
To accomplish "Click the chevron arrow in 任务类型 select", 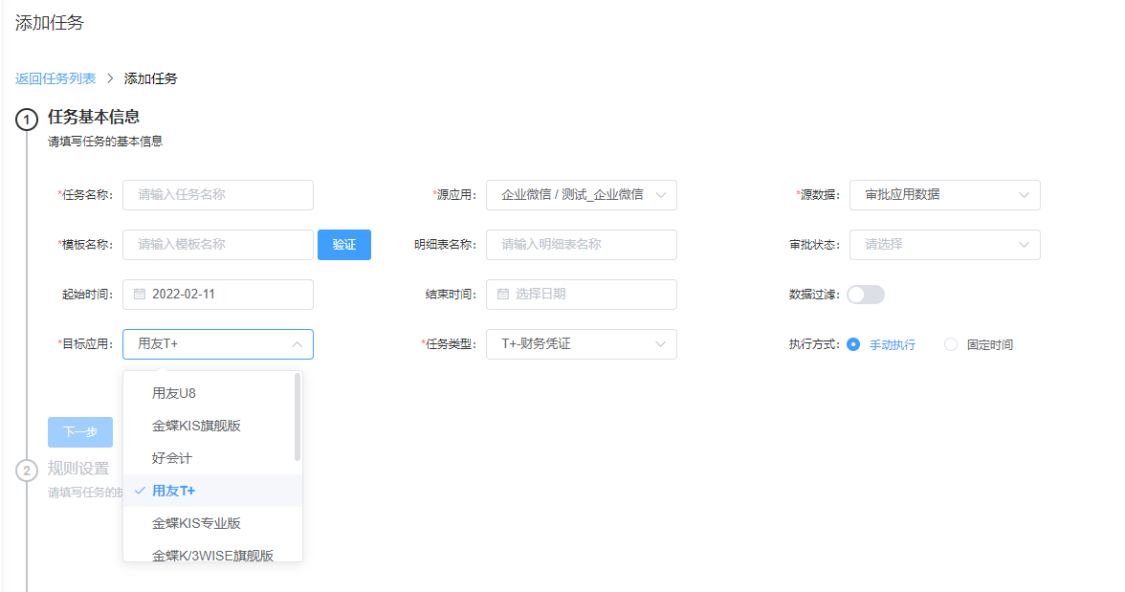I will [x=660, y=344].
